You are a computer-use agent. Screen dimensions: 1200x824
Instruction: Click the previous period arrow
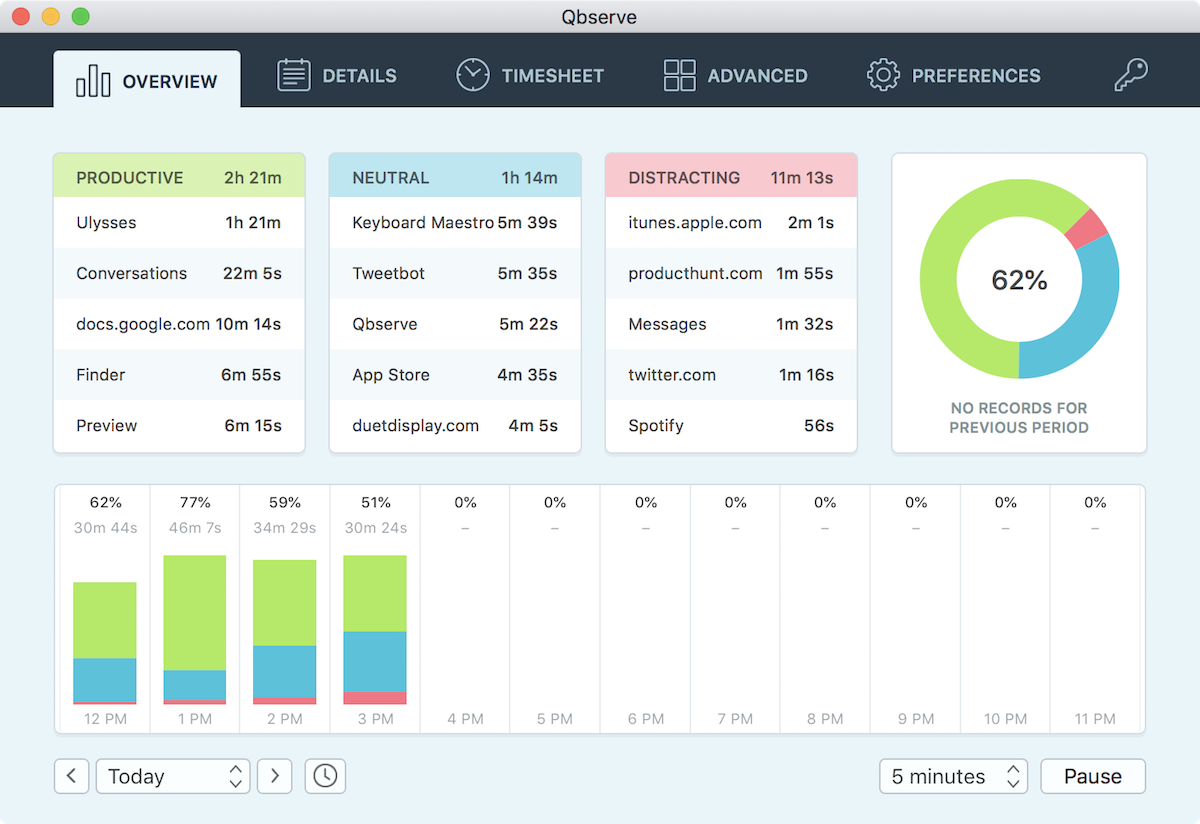71,776
